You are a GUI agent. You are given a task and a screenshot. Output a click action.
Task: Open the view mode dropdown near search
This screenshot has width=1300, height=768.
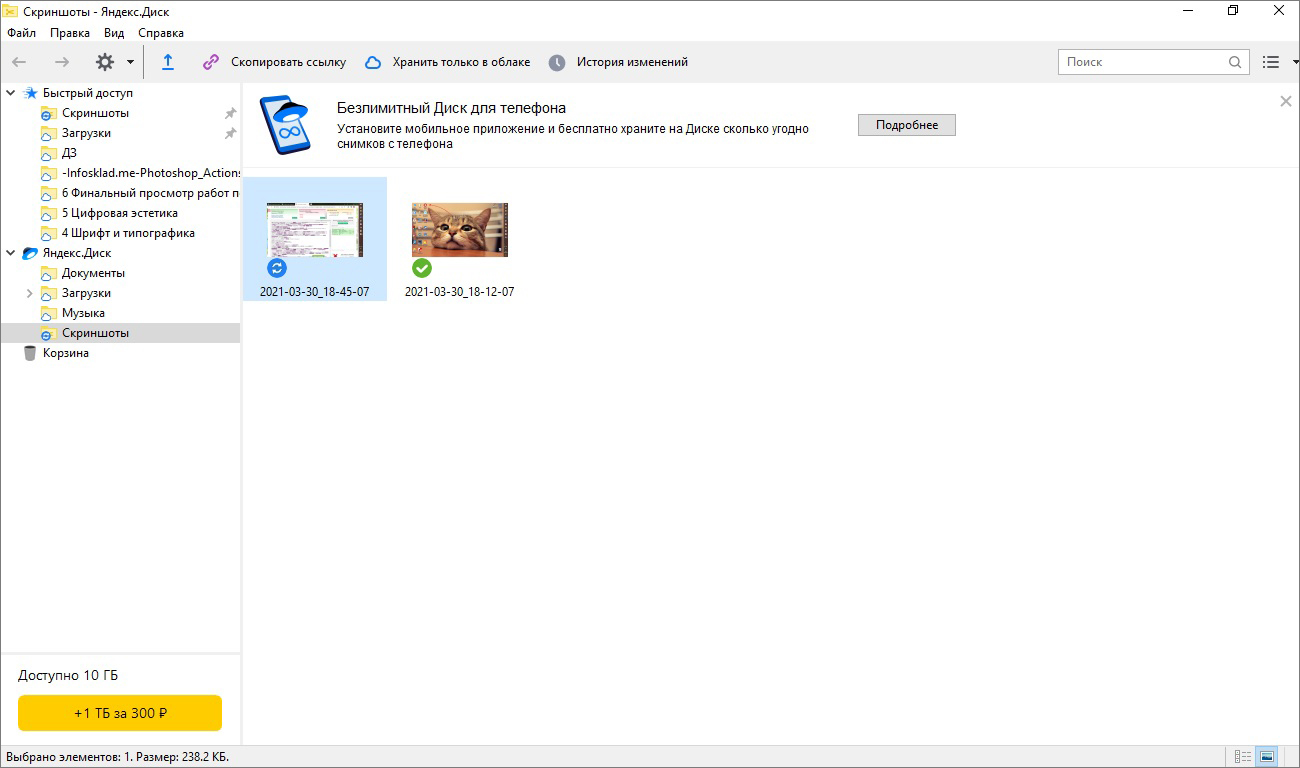point(1296,62)
